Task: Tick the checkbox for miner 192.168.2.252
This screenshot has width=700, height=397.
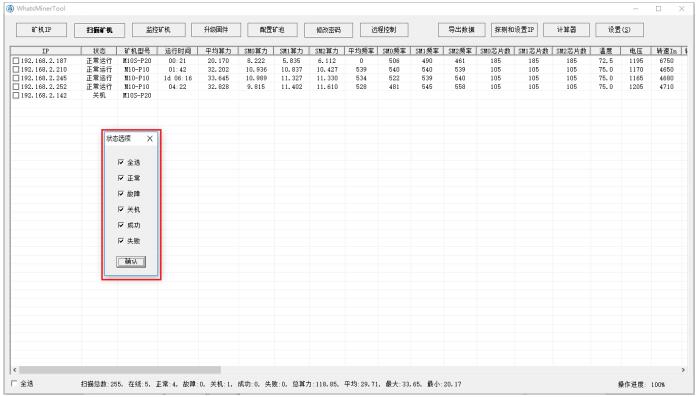Action: [16, 87]
